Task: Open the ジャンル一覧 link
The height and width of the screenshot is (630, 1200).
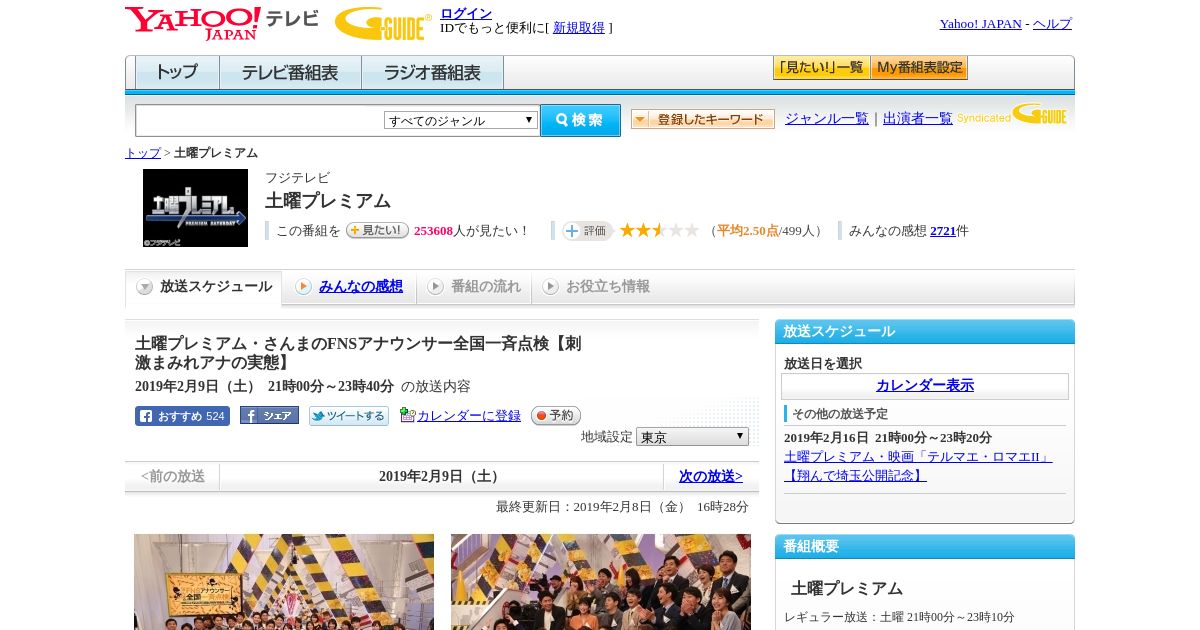Action: click(827, 119)
